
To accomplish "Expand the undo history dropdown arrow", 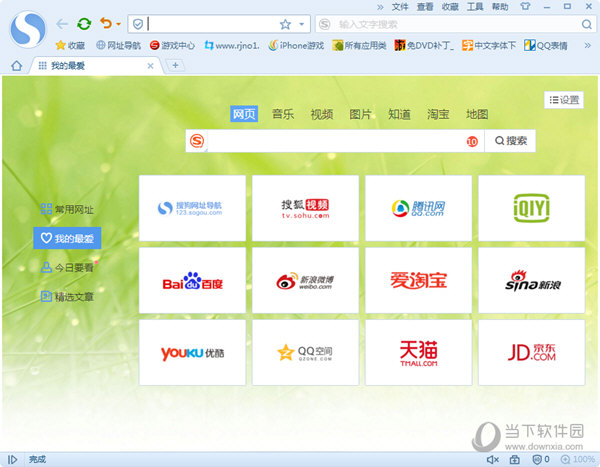I will [x=118, y=24].
